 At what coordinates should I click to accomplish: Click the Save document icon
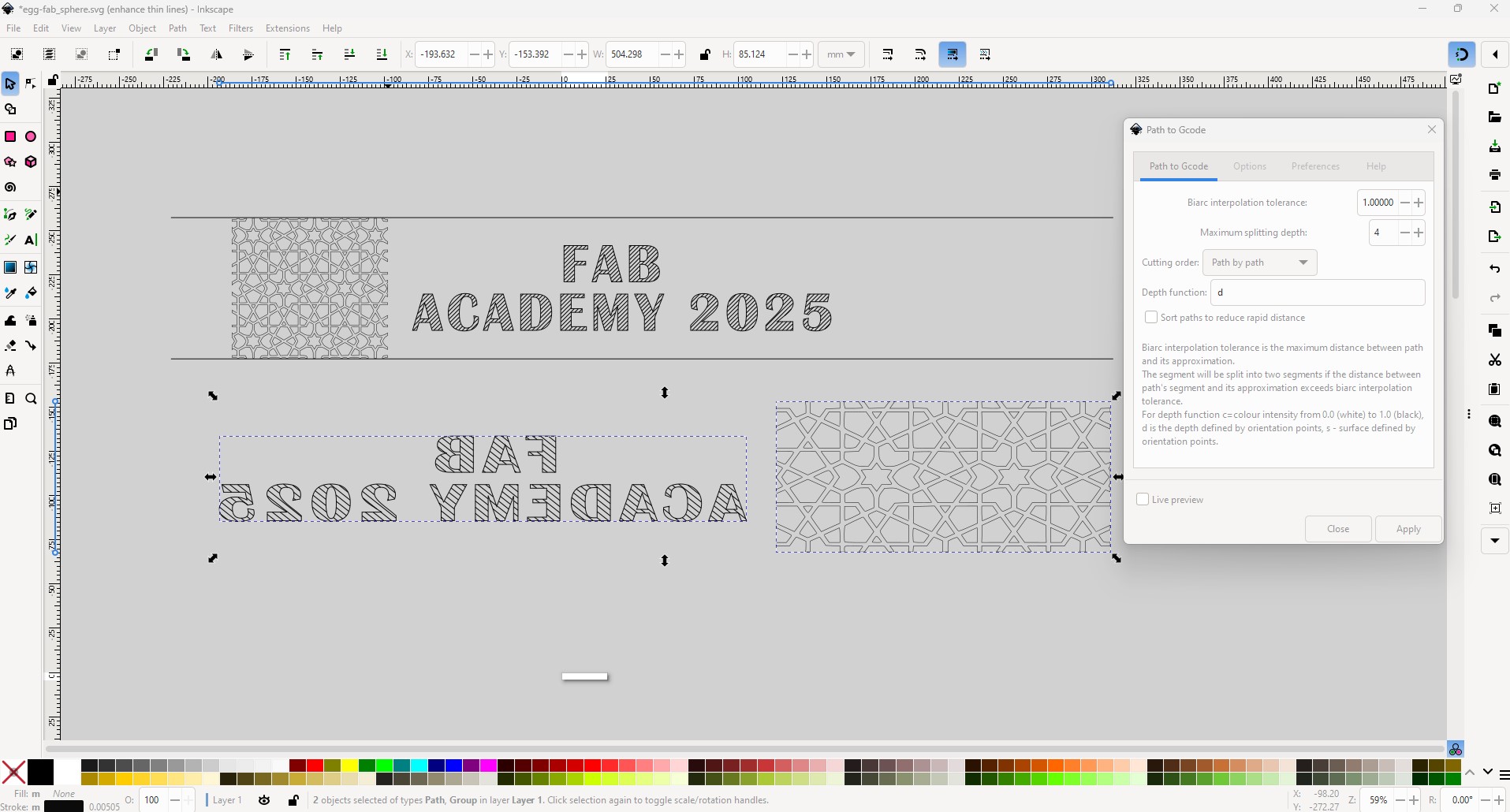pos(1494,147)
